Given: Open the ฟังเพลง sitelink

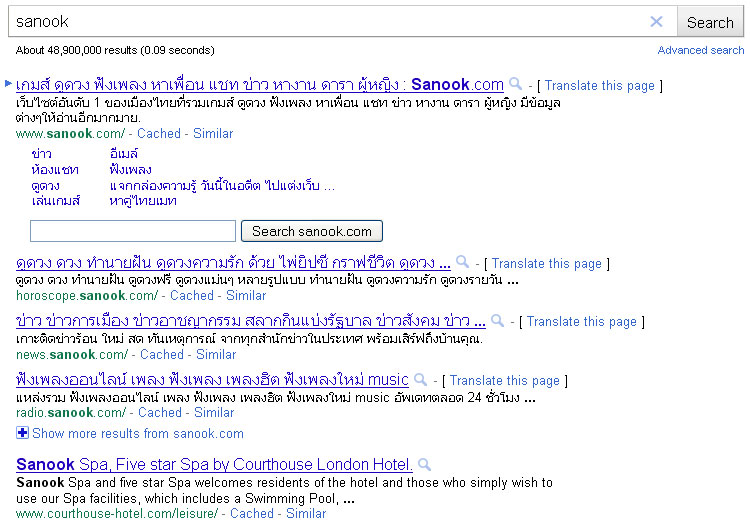Looking at the screenshot, I should (130, 170).
